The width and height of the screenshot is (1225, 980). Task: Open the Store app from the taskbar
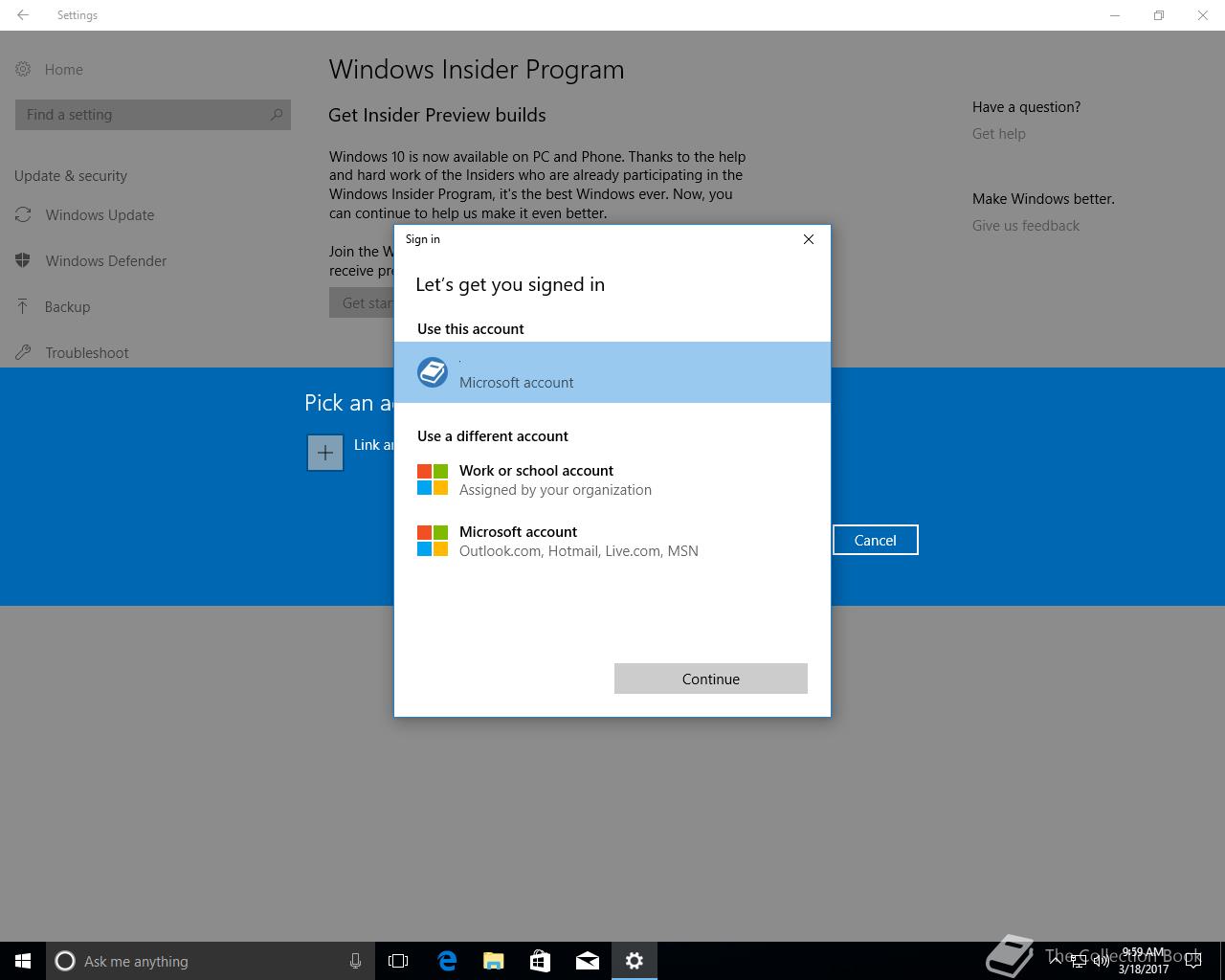pyautogui.click(x=540, y=961)
